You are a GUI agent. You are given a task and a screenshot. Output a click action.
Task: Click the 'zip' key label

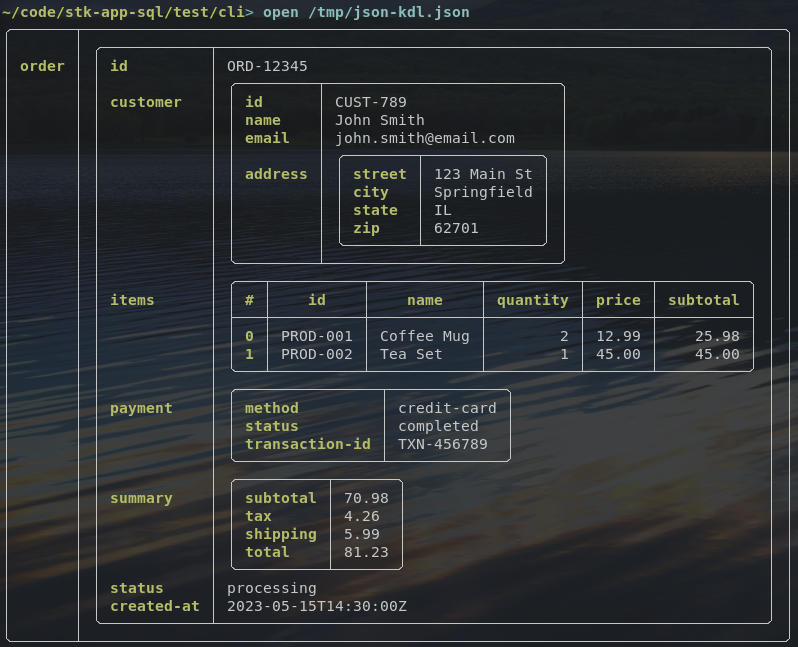[x=366, y=228]
